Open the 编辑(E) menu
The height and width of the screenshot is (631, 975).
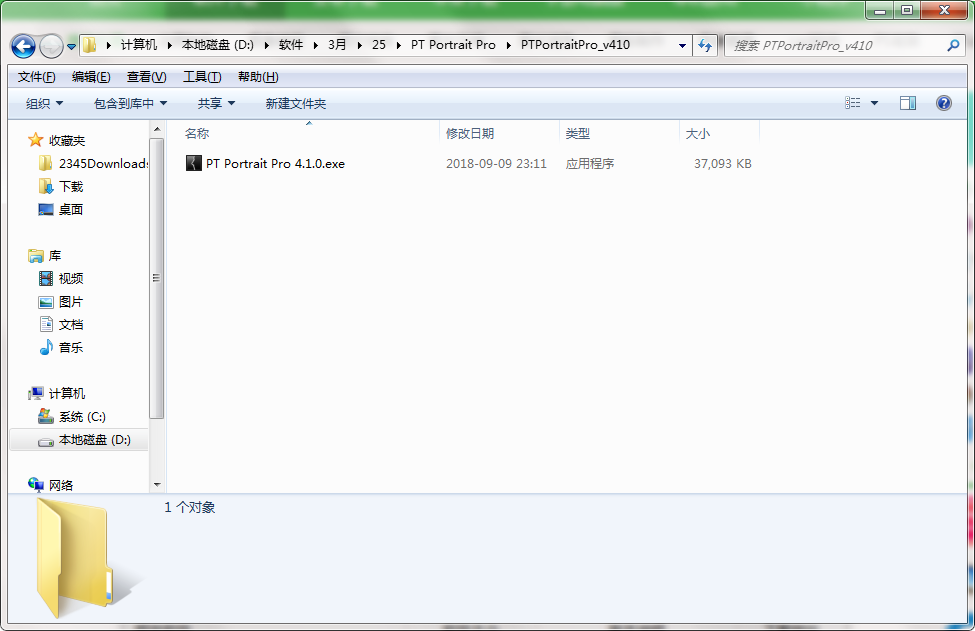(x=91, y=77)
